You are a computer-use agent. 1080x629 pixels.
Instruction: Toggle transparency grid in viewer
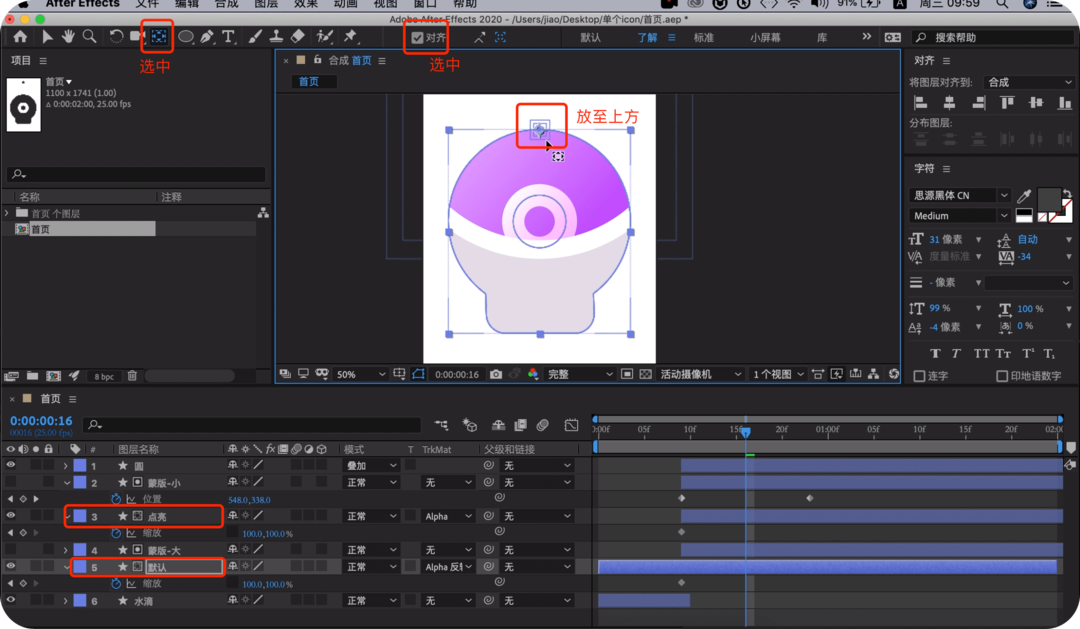pyautogui.click(x=645, y=374)
